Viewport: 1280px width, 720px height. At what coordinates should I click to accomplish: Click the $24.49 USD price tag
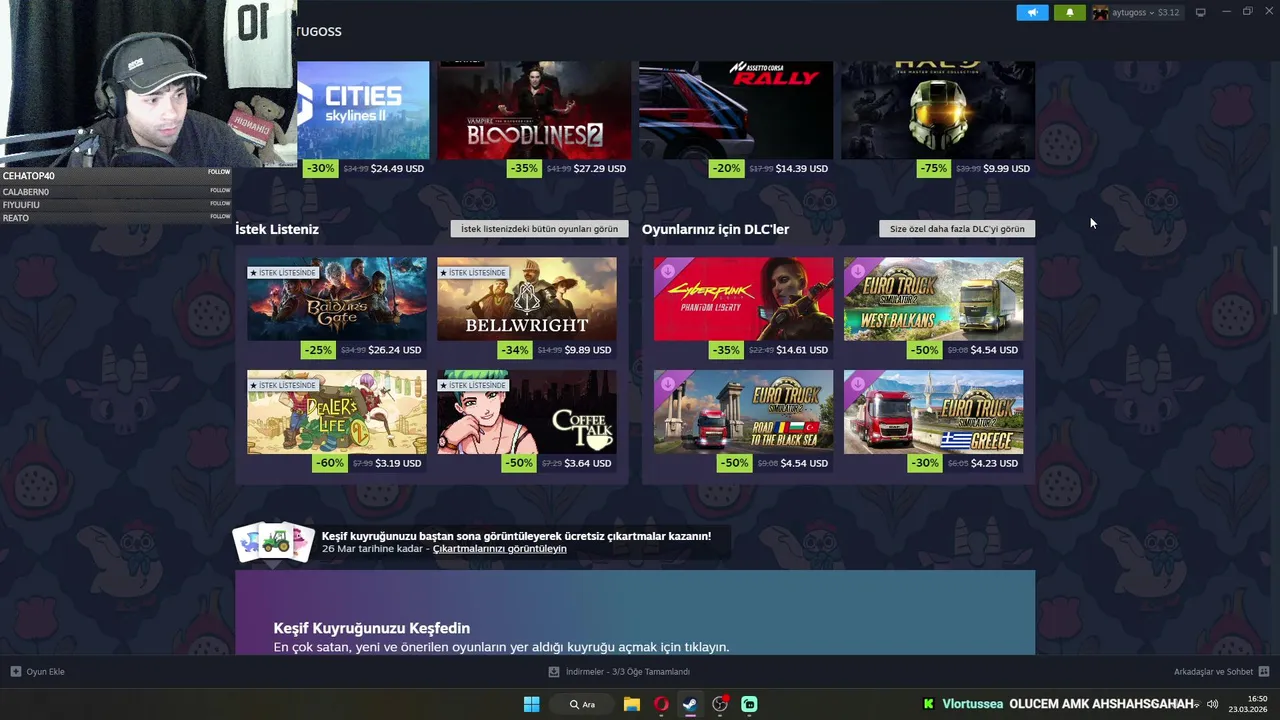point(397,168)
